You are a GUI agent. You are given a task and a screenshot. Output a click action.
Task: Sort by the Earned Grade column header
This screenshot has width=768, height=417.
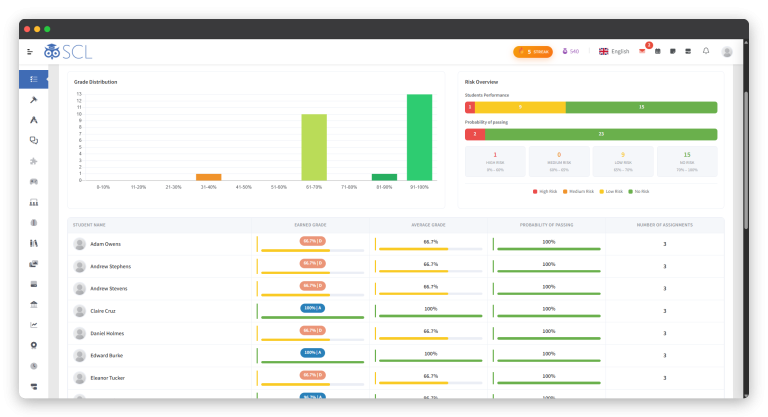pyautogui.click(x=311, y=225)
